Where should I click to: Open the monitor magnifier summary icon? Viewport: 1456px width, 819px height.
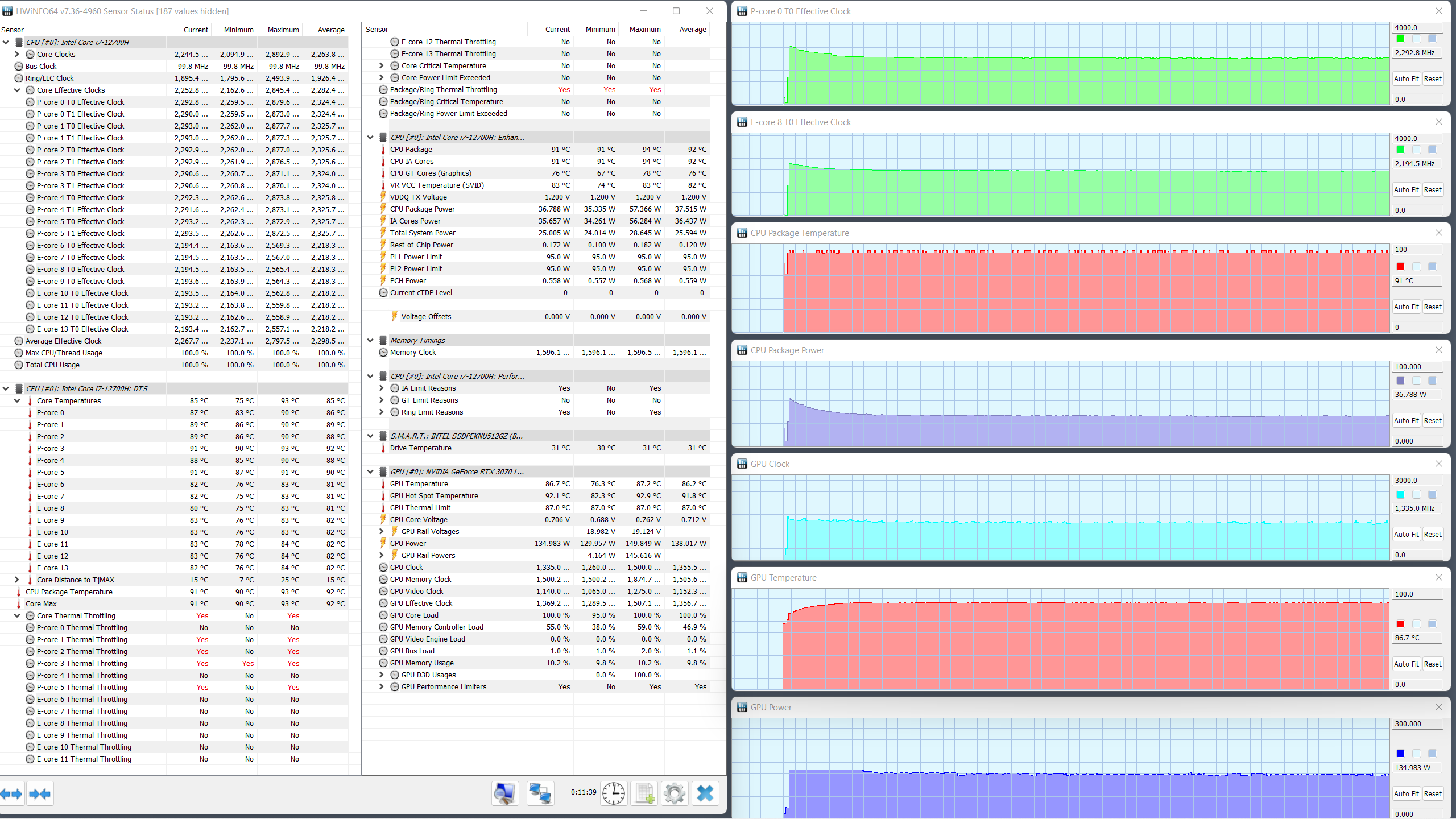tap(504, 793)
